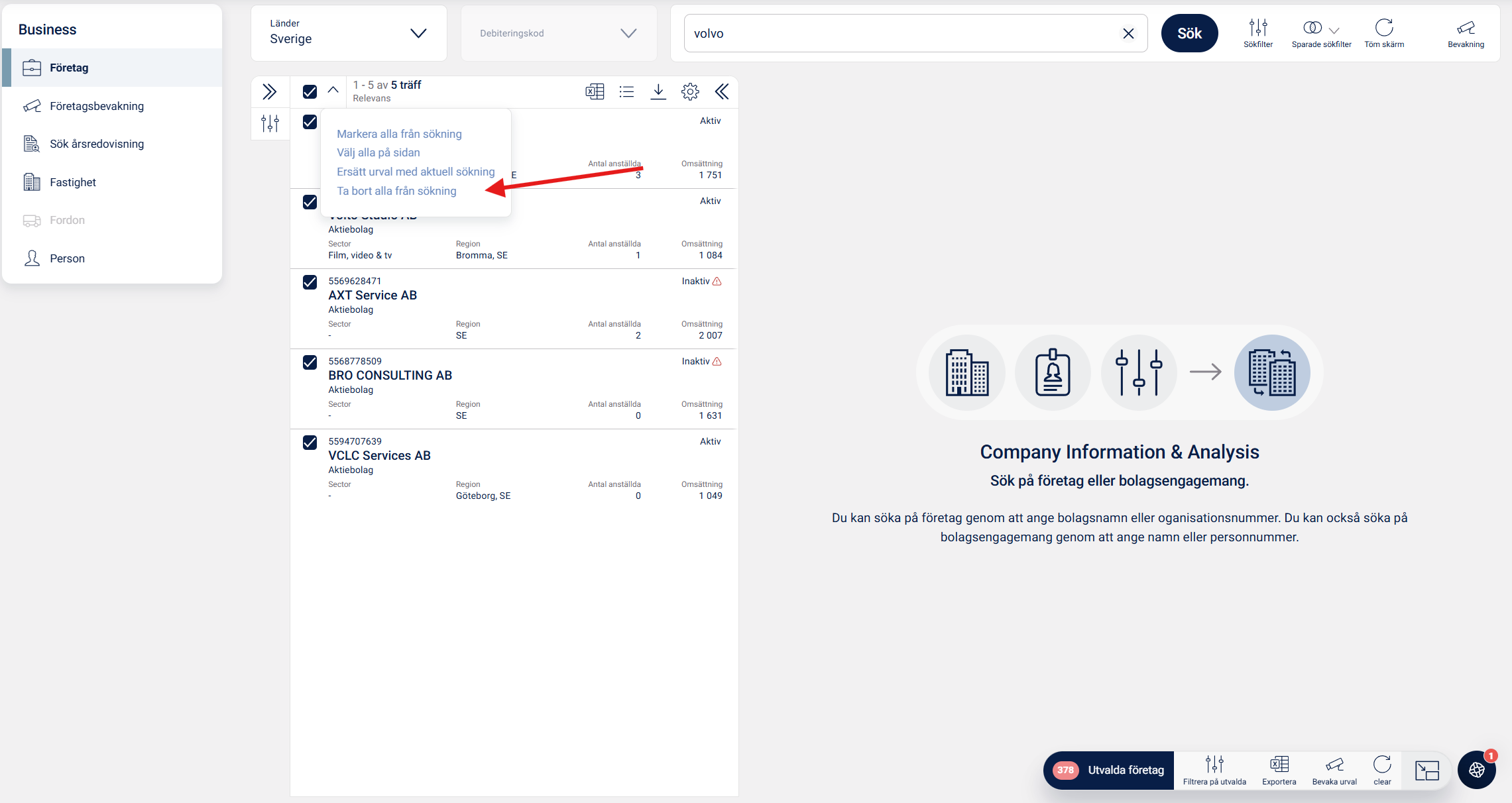The image size is (1512, 803).
Task: Open results settings gear icon
Action: [x=690, y=91]
